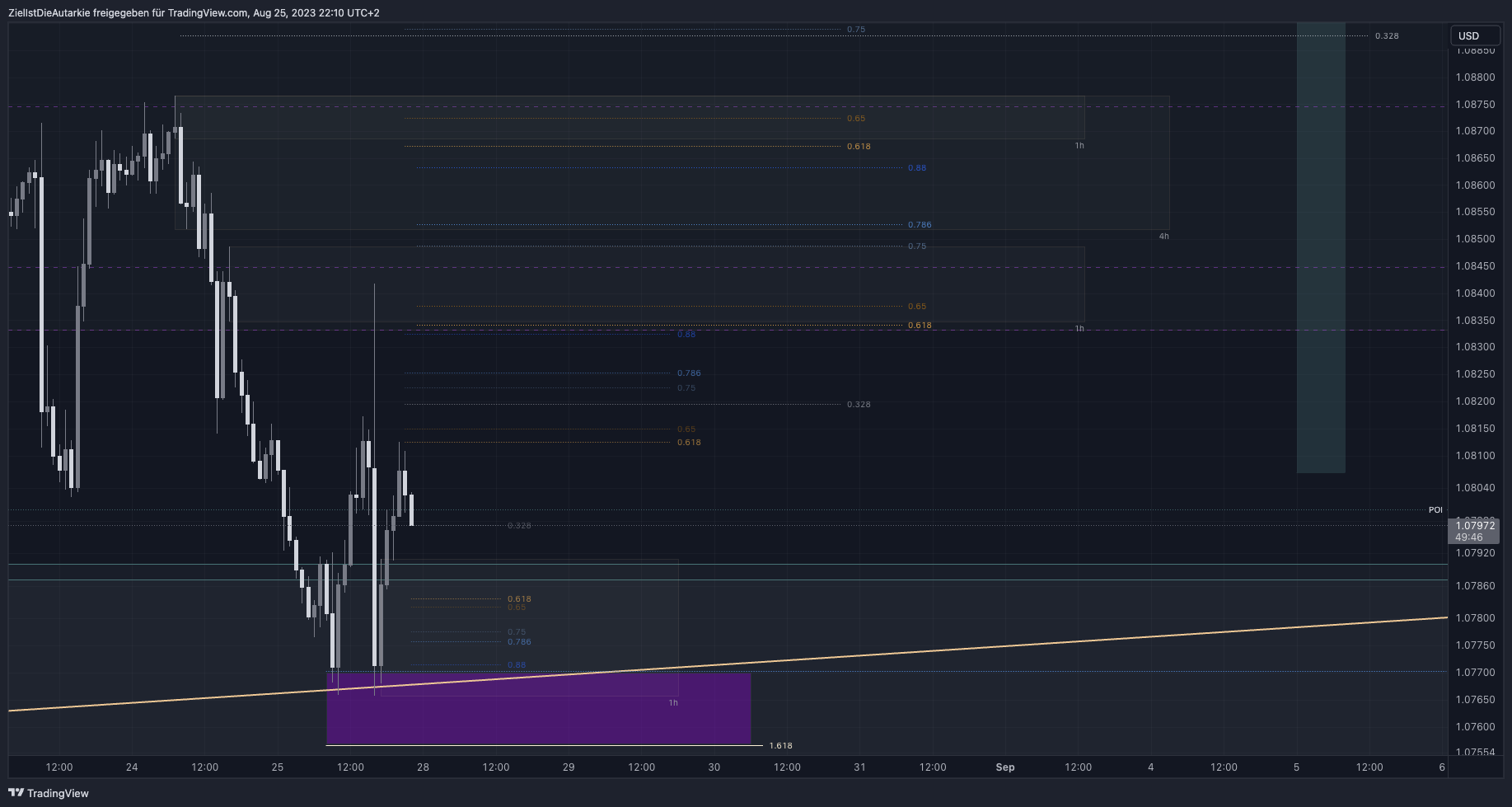Click the 1.08550 price axis label
The height and width of the screenshot is (807, 1512).
1475,212
